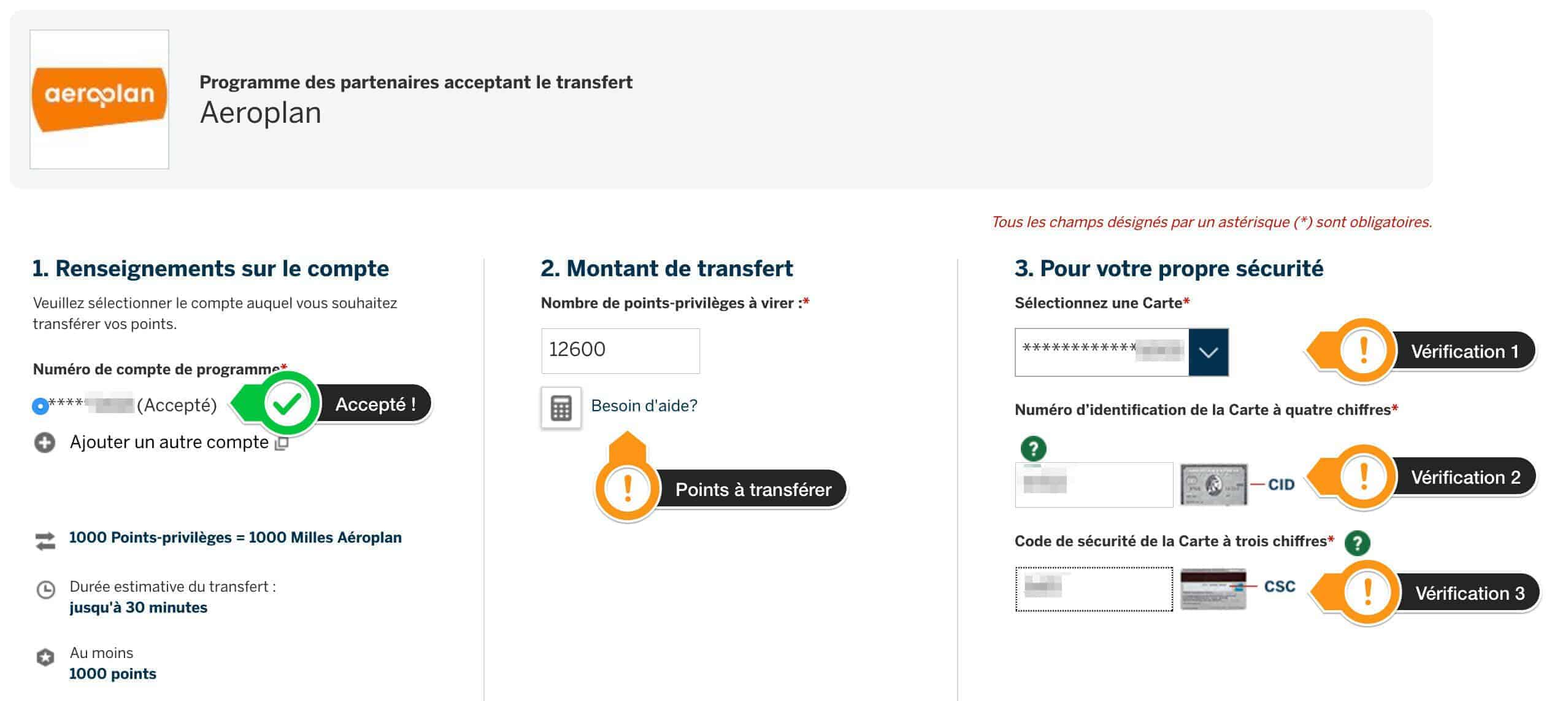Viewport: 1568px width, 701px height.
Task: Click the star badge minimum points icon
Action: (45, 657)
